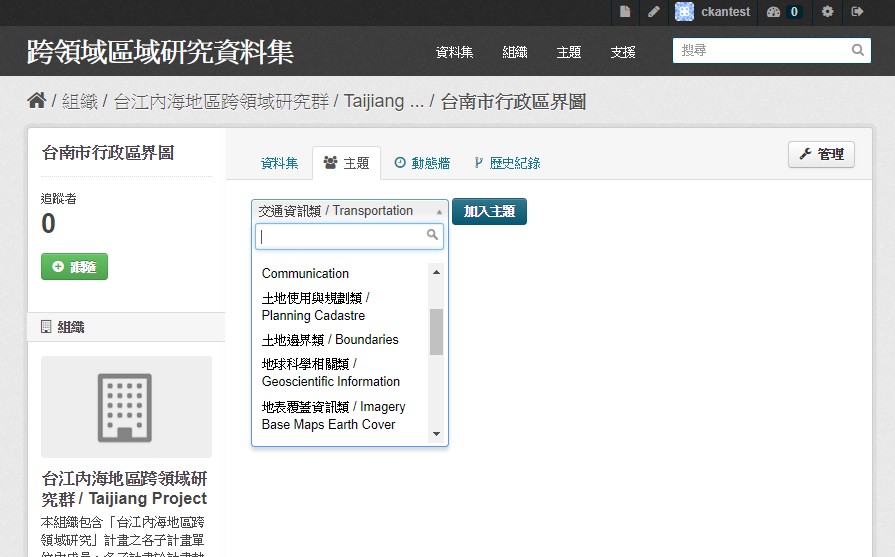
Task: Pick 土地邊界類 / Boundaries from the list
Action: [330, 340]
